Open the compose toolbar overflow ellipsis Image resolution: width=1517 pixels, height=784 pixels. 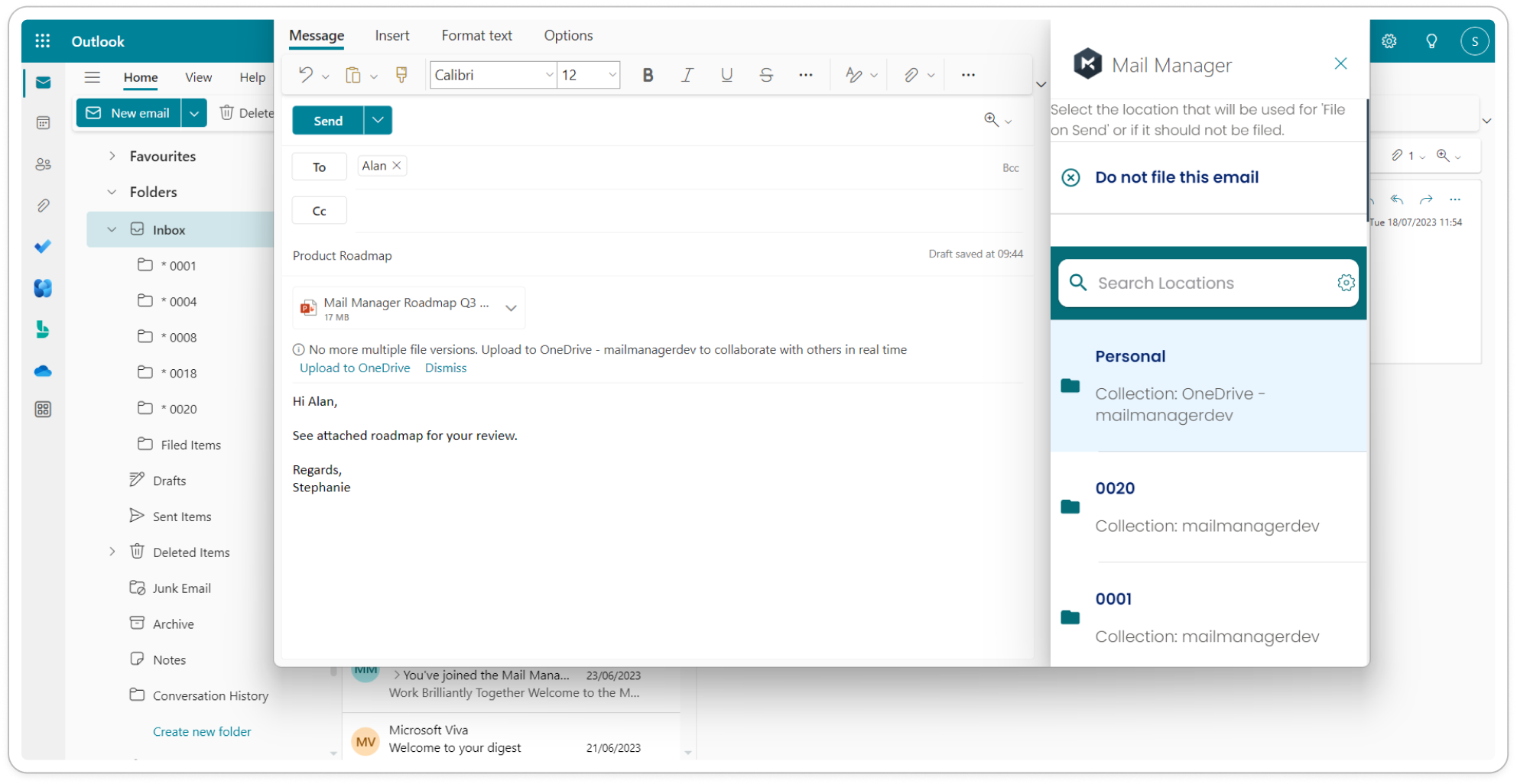(x=968, y=75)
